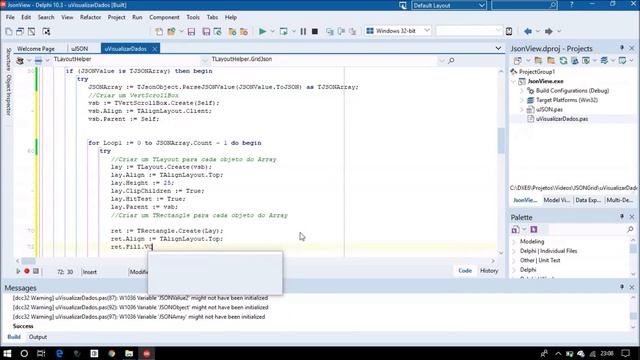Screen dimensions: 640x360
Task: Pause the running program
Action: (303, 31)
